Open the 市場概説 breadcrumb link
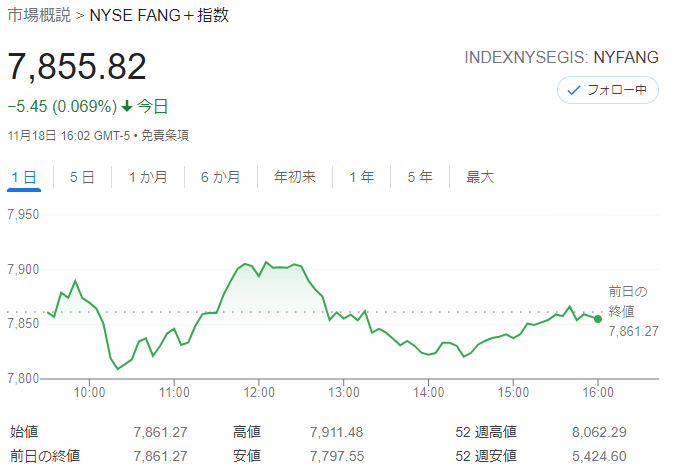This screenshot has height=473, width=674. click(x=39, y=15)
